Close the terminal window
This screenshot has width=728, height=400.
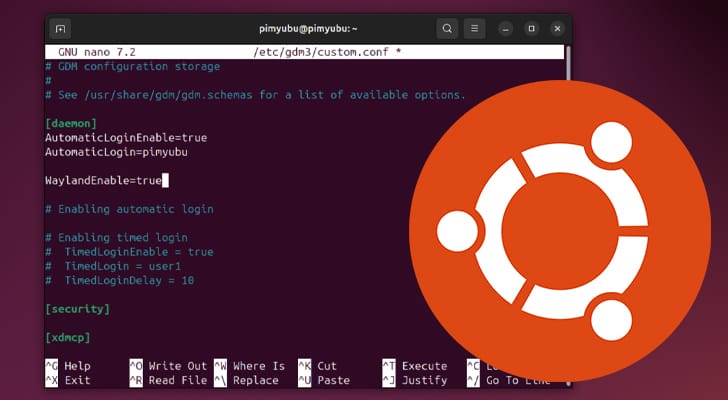tap(558, 29)
